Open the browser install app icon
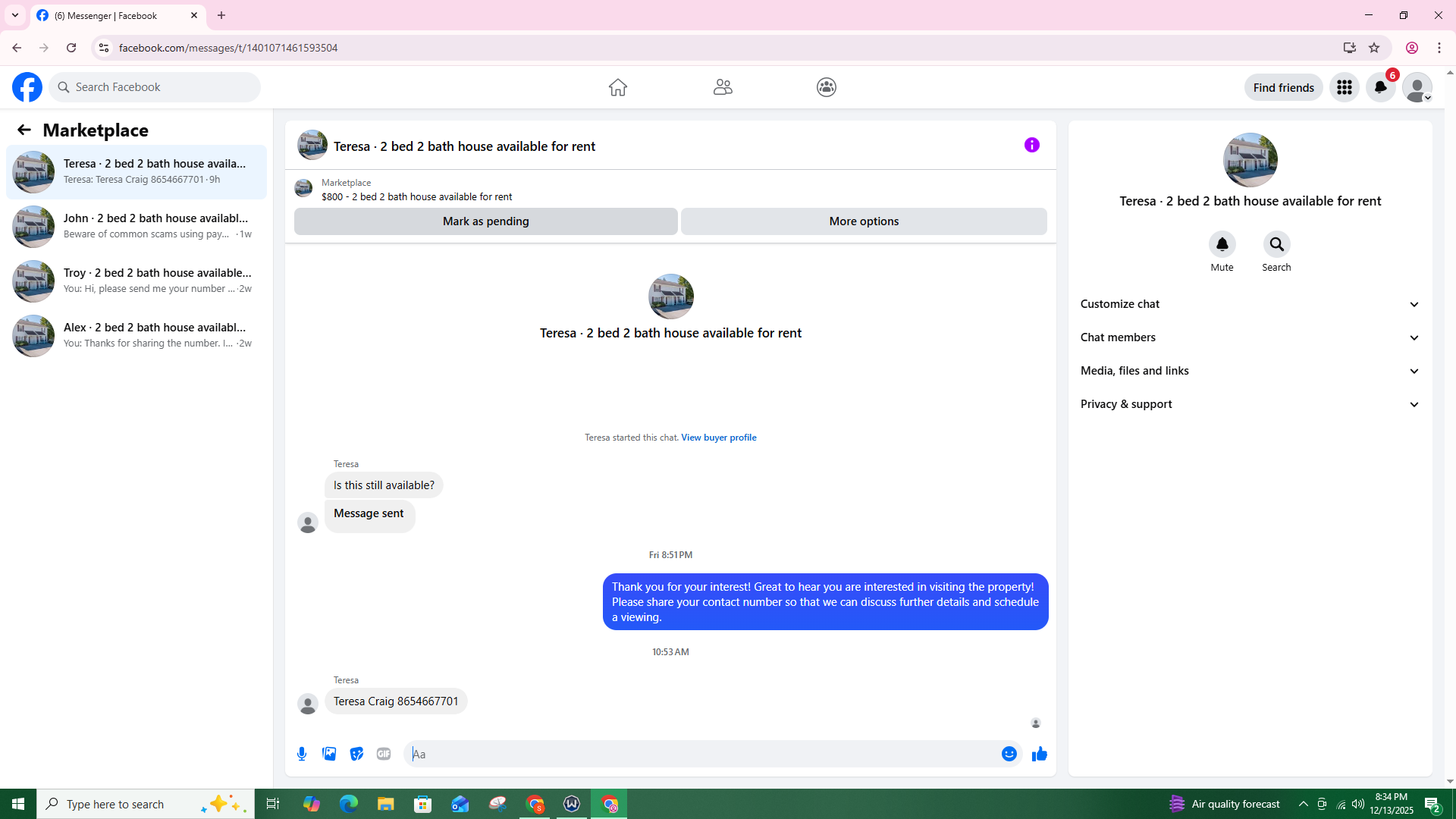The width and height of the screenshot is (1456, 819). [1349, 48]
